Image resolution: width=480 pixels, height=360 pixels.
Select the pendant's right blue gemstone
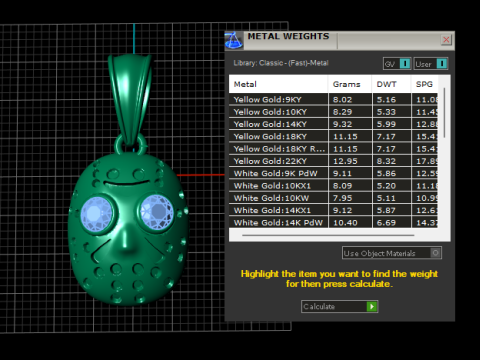coord(157,212)
